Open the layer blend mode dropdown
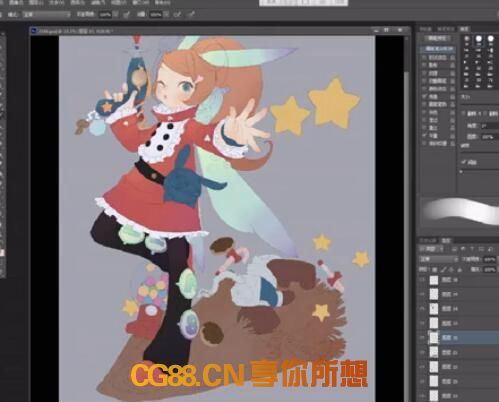The width and height of the screenshot is (499, 402). 438,259
